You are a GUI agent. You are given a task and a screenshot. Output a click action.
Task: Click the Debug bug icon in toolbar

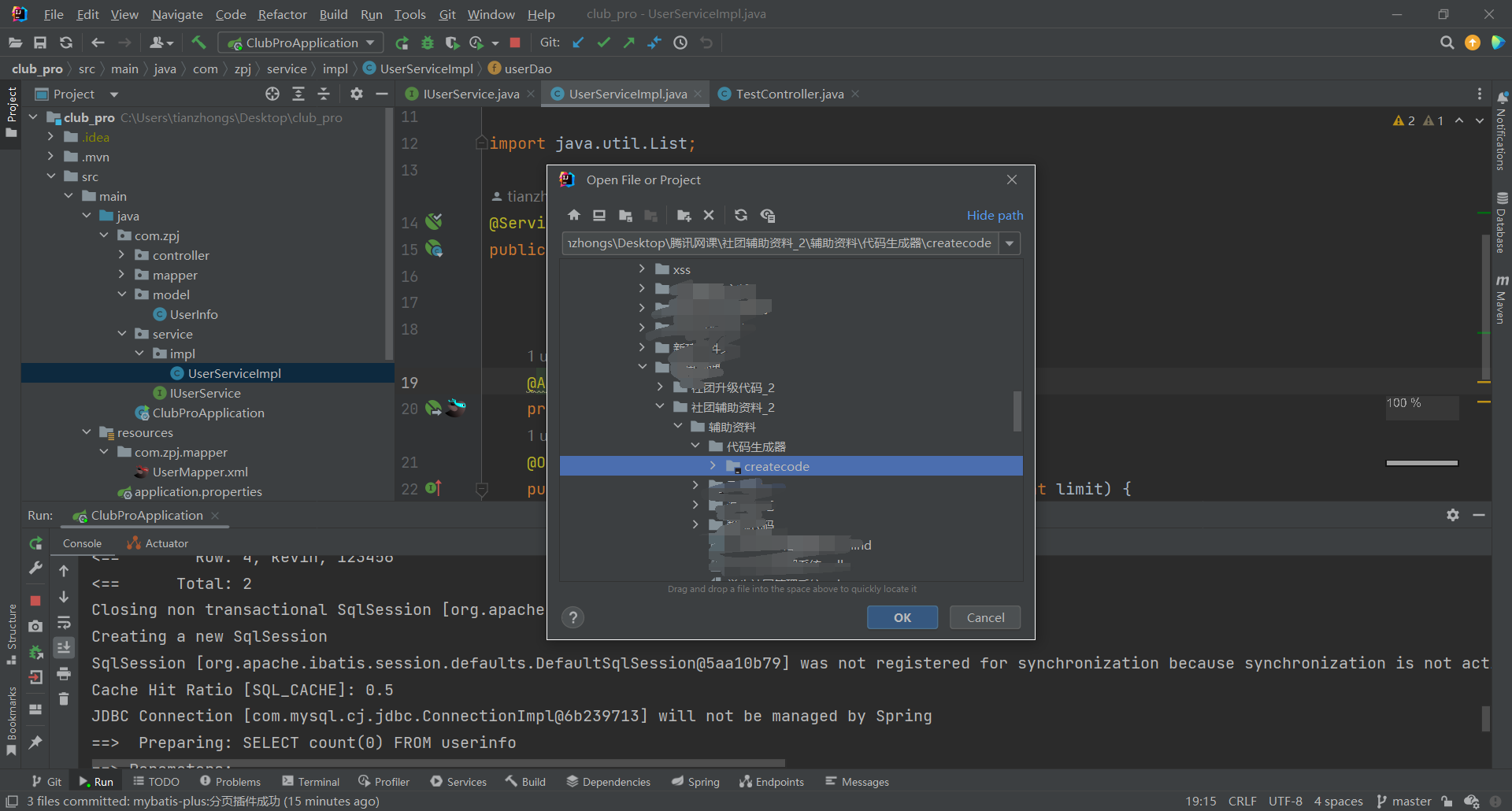[428, 43]
